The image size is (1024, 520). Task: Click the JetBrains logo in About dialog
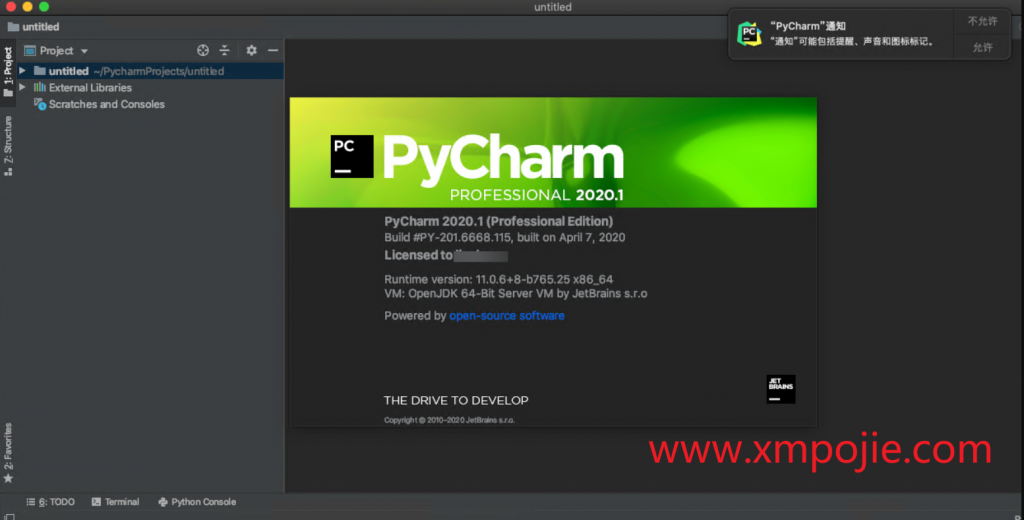pyautogui.click(x=781, y=389)
